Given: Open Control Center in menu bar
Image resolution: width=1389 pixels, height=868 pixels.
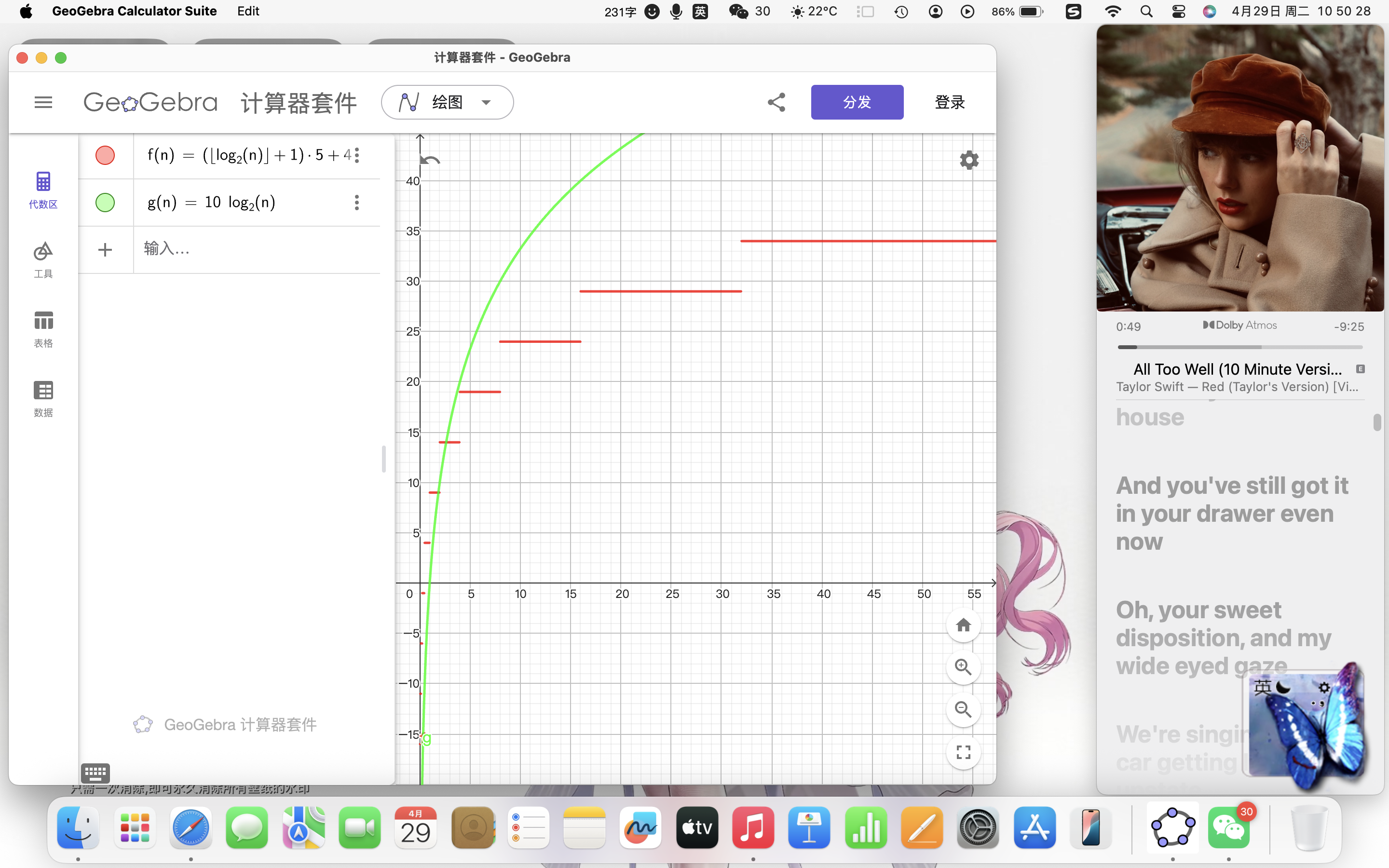Looking at the screenshot, I should click(1178, 12).
